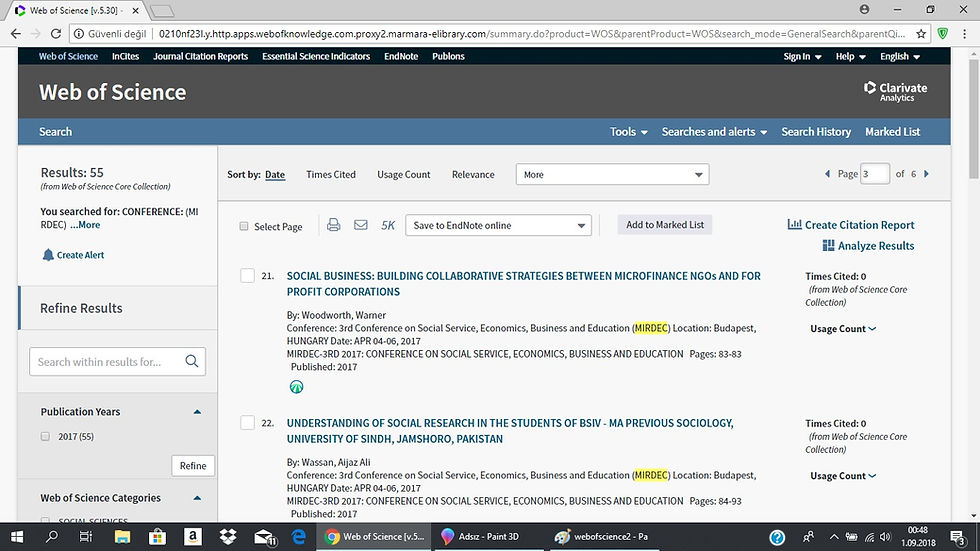Collapse the Publication Years section
The width and height of the screenshot is (980, 551).
[197, 412]
